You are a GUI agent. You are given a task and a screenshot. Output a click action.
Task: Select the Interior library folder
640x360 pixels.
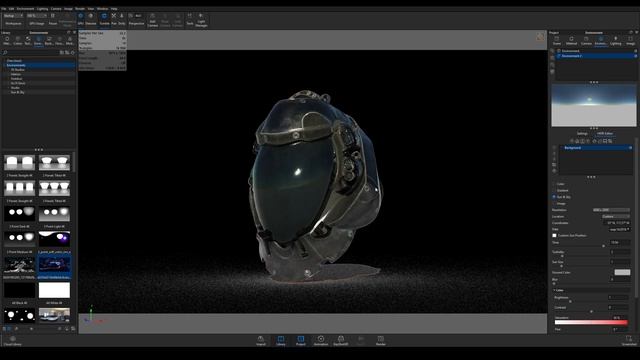[16, 74]
